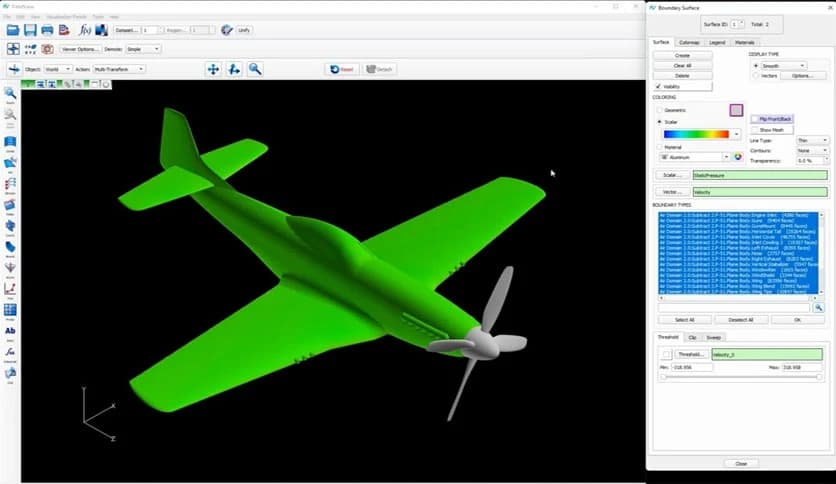Switch to the Sweep tab
This screenshot has height=484, width=836.
pos(713,337)
